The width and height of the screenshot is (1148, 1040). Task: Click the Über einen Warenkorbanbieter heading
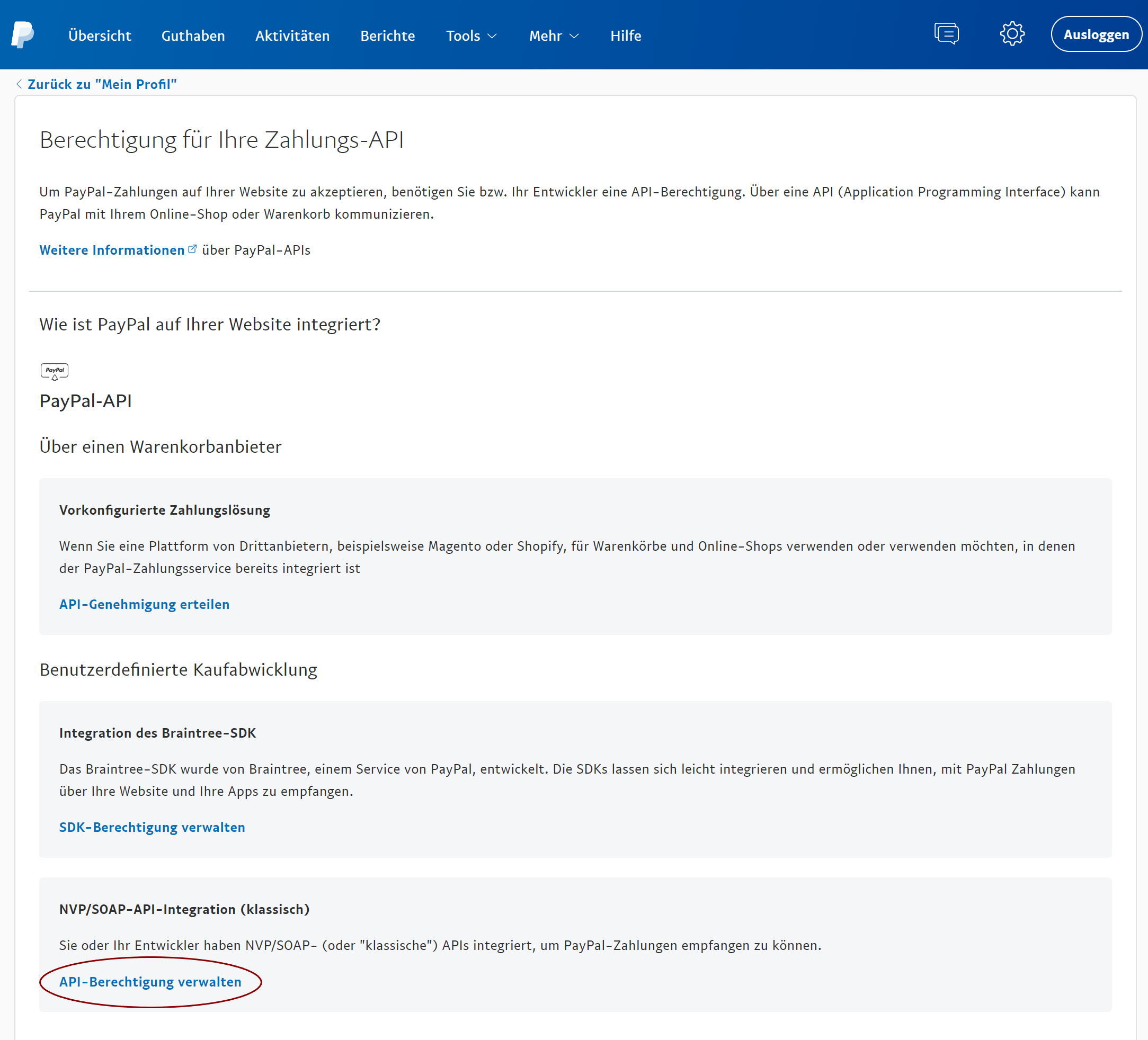(x=161, y=447)
